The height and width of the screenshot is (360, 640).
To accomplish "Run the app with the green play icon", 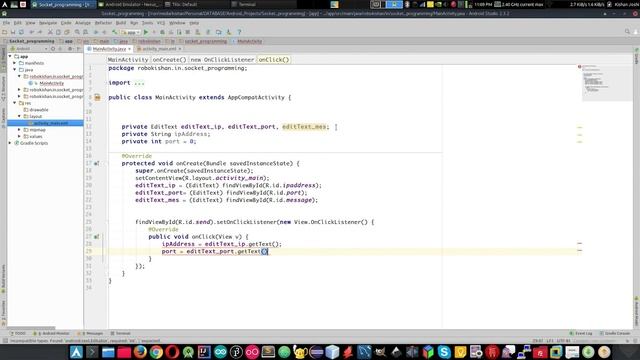I will (x=146, y=32).
